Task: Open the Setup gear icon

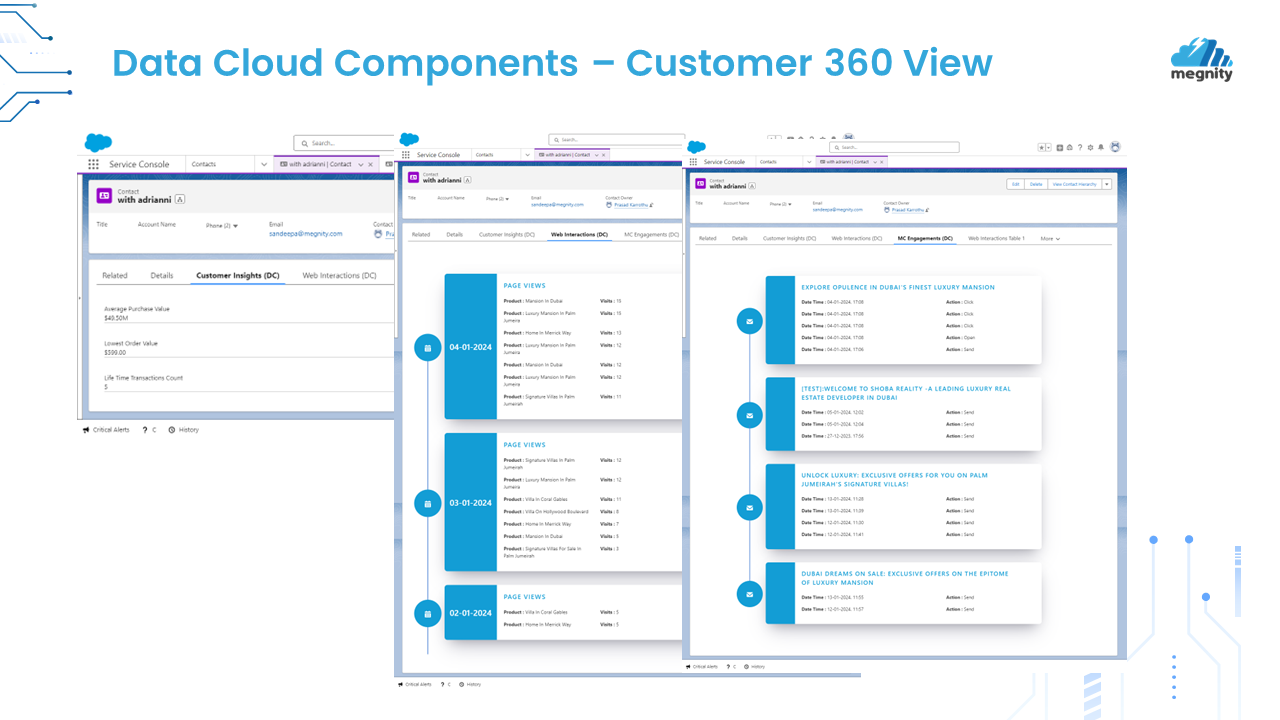Action: [1089, 146]
